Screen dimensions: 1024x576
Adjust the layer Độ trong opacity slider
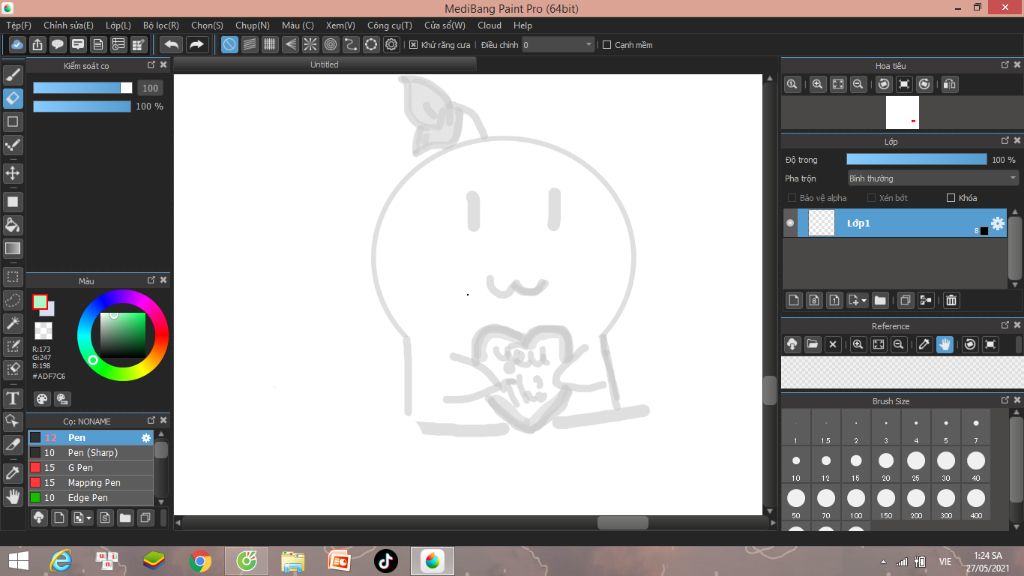[916, 159]
